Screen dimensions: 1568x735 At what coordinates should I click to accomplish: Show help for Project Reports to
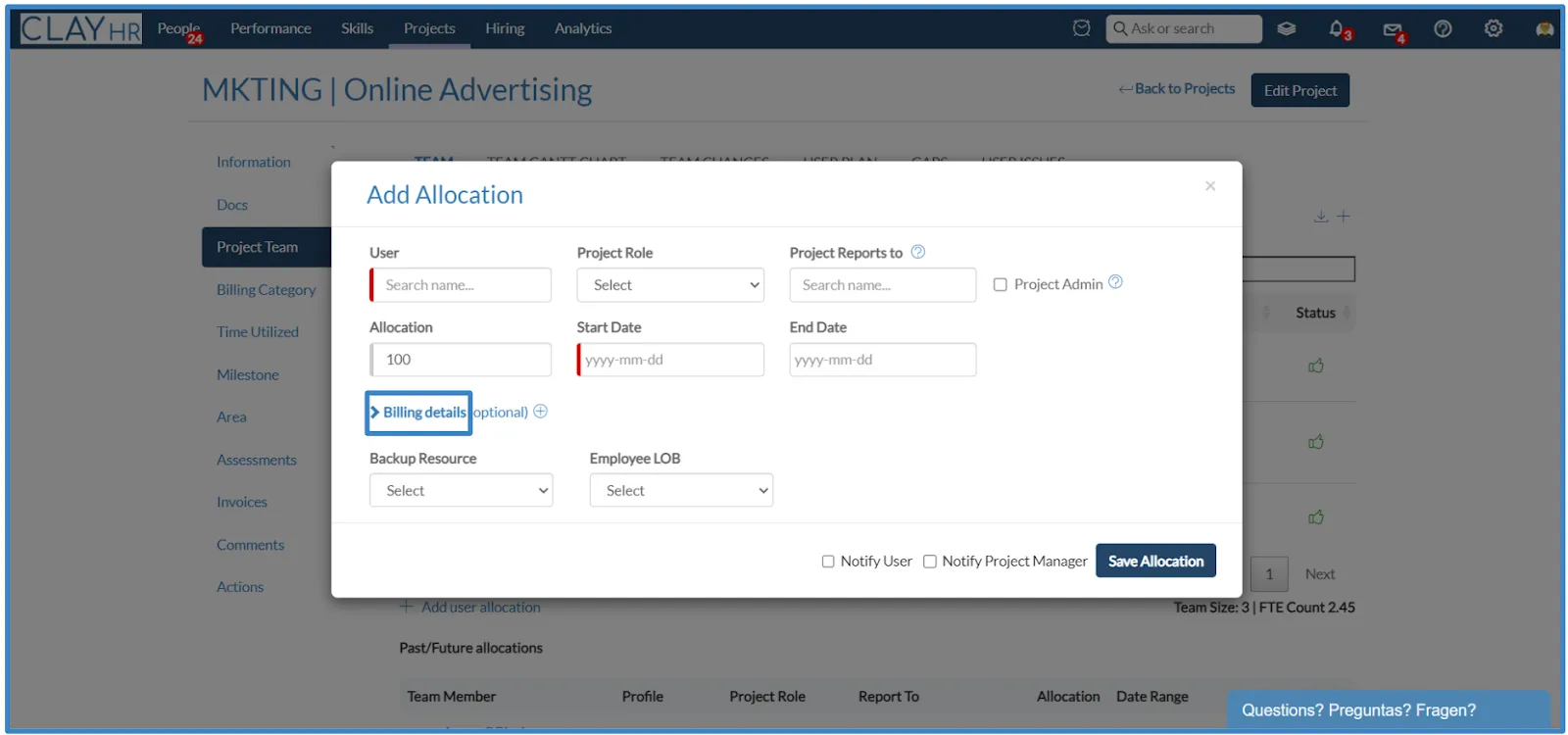pyautogui.click(x=918, y=252)
